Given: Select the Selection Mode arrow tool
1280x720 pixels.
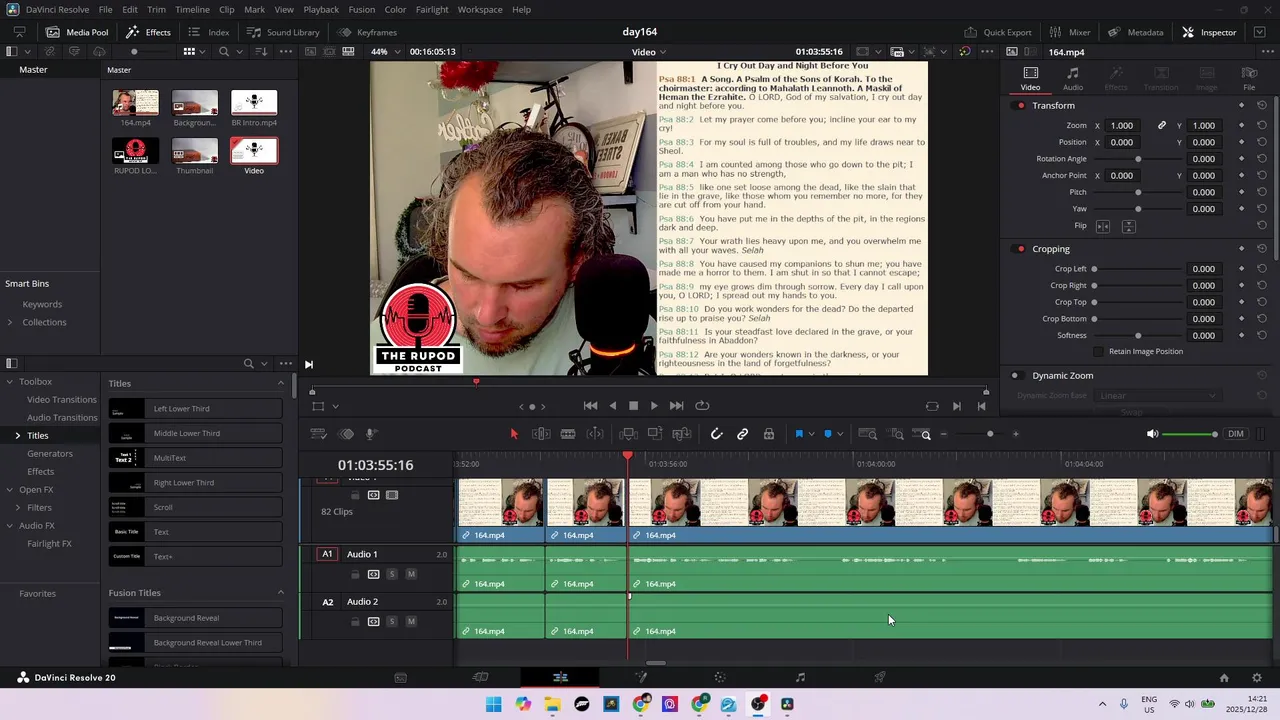Looking at the screenshot, I should tap(514, 434).
